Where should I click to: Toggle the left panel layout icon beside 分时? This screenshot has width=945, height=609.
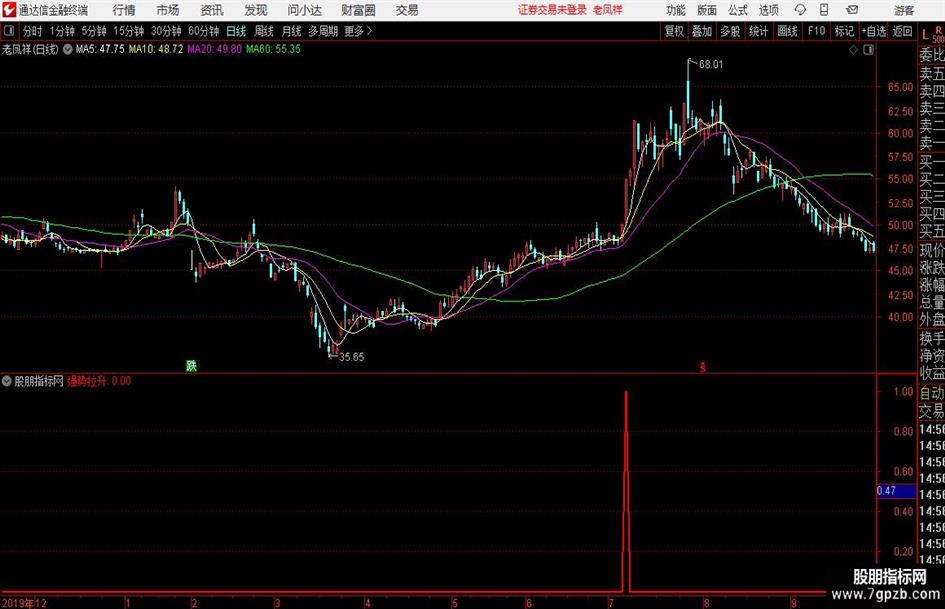pos(8,31)
